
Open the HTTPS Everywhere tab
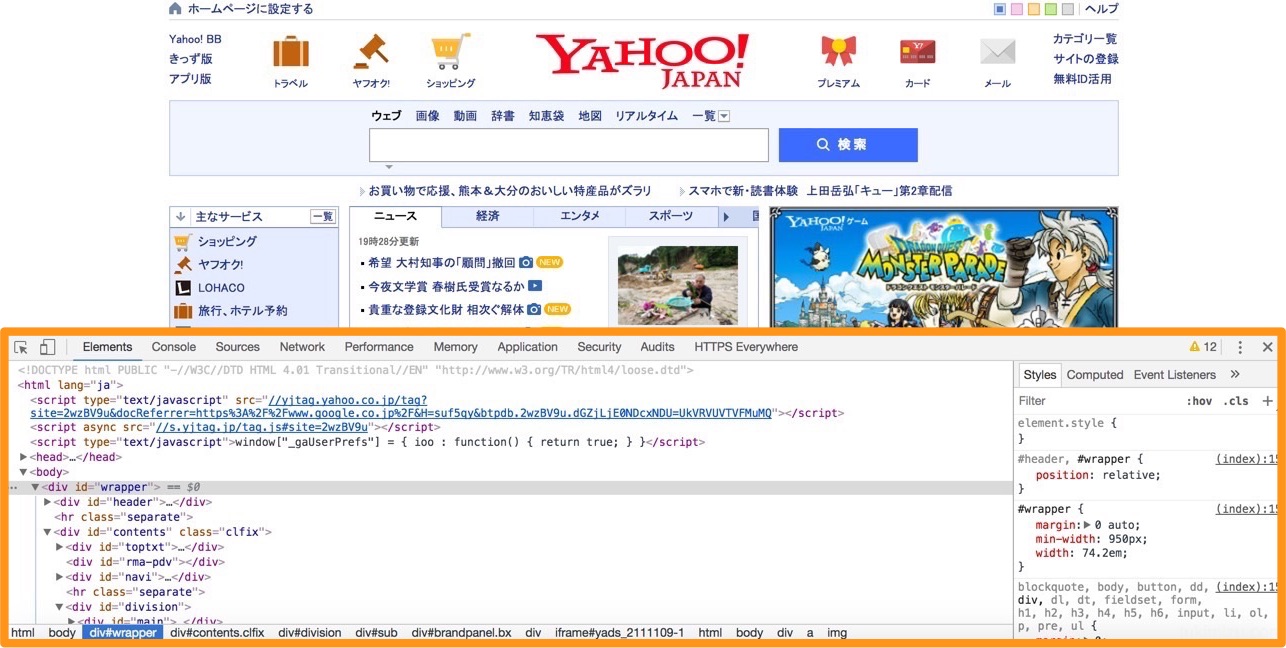tap(746, 347)
